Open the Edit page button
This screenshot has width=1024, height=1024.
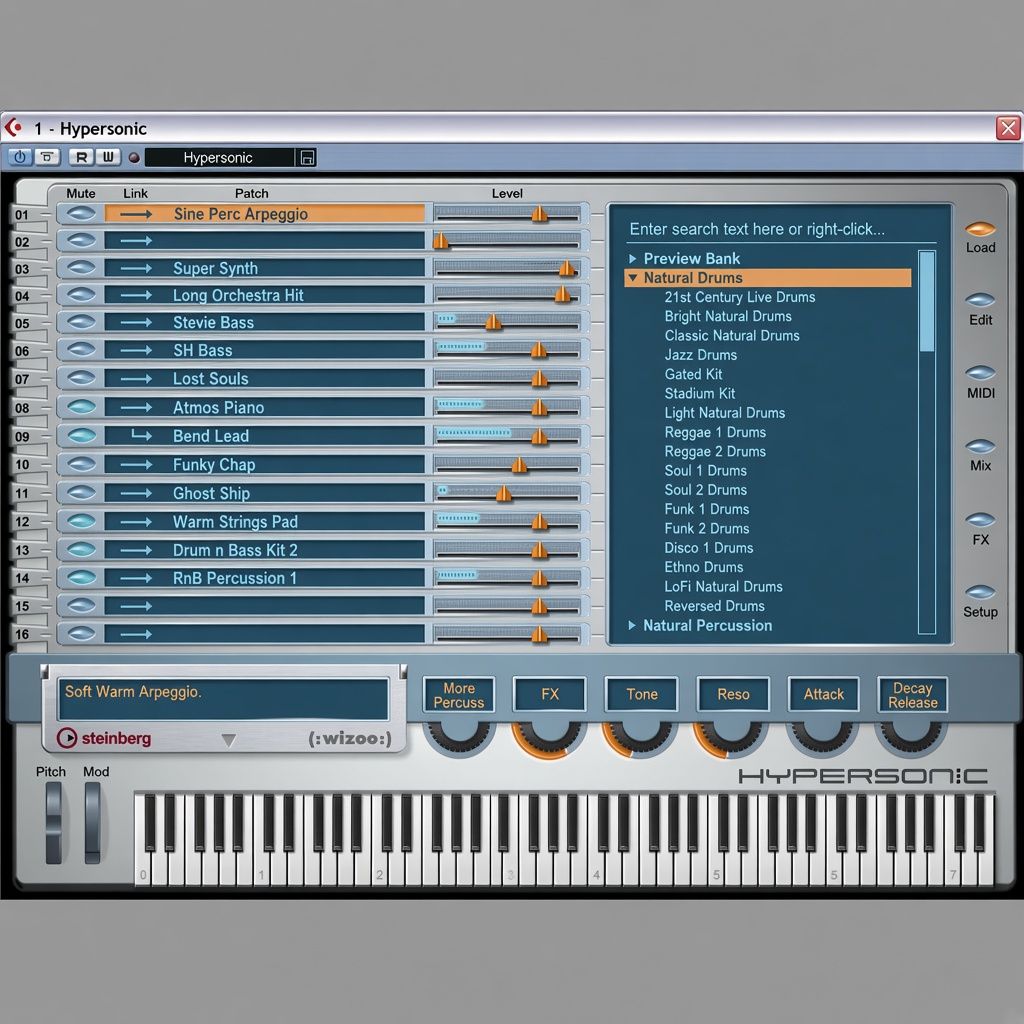tap(980, 300)
